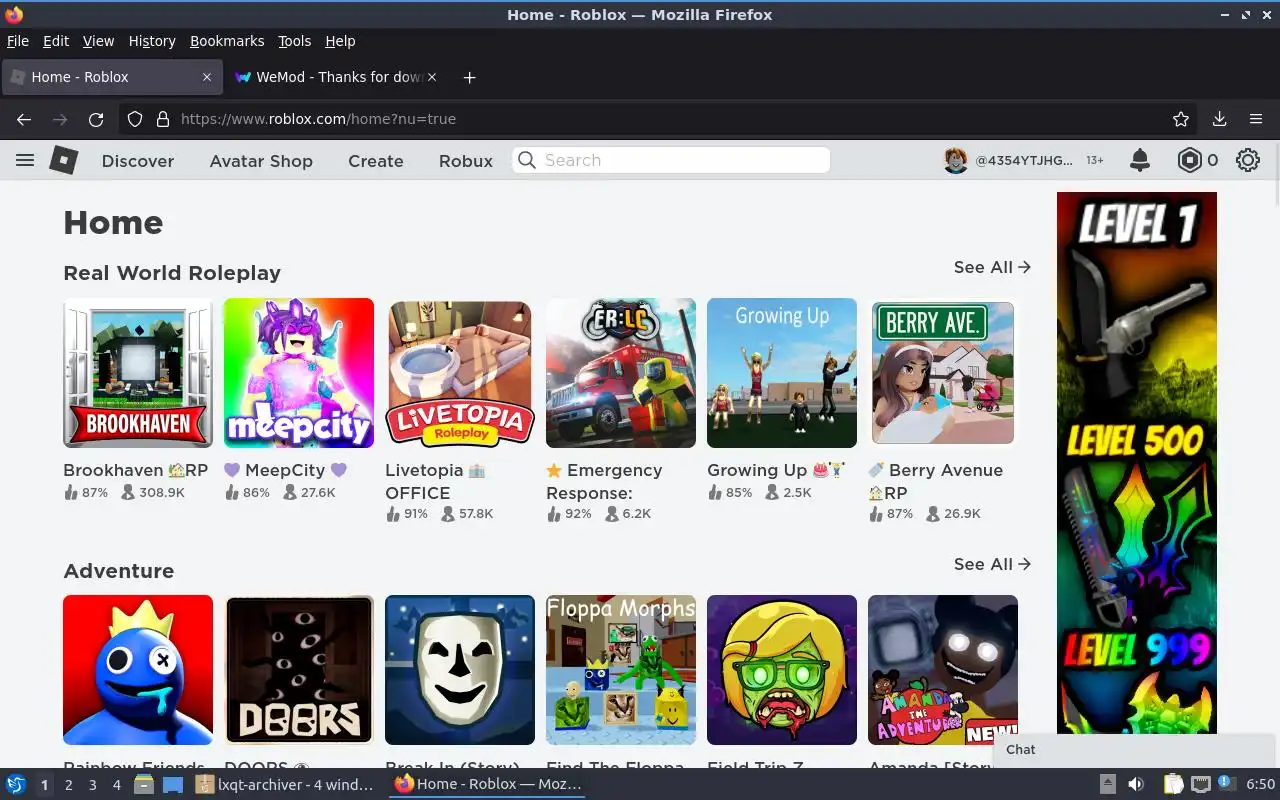Focus the Roblox search field
Image resolution: width=1280 pixels, height=800 pixels.
(672, 160)
